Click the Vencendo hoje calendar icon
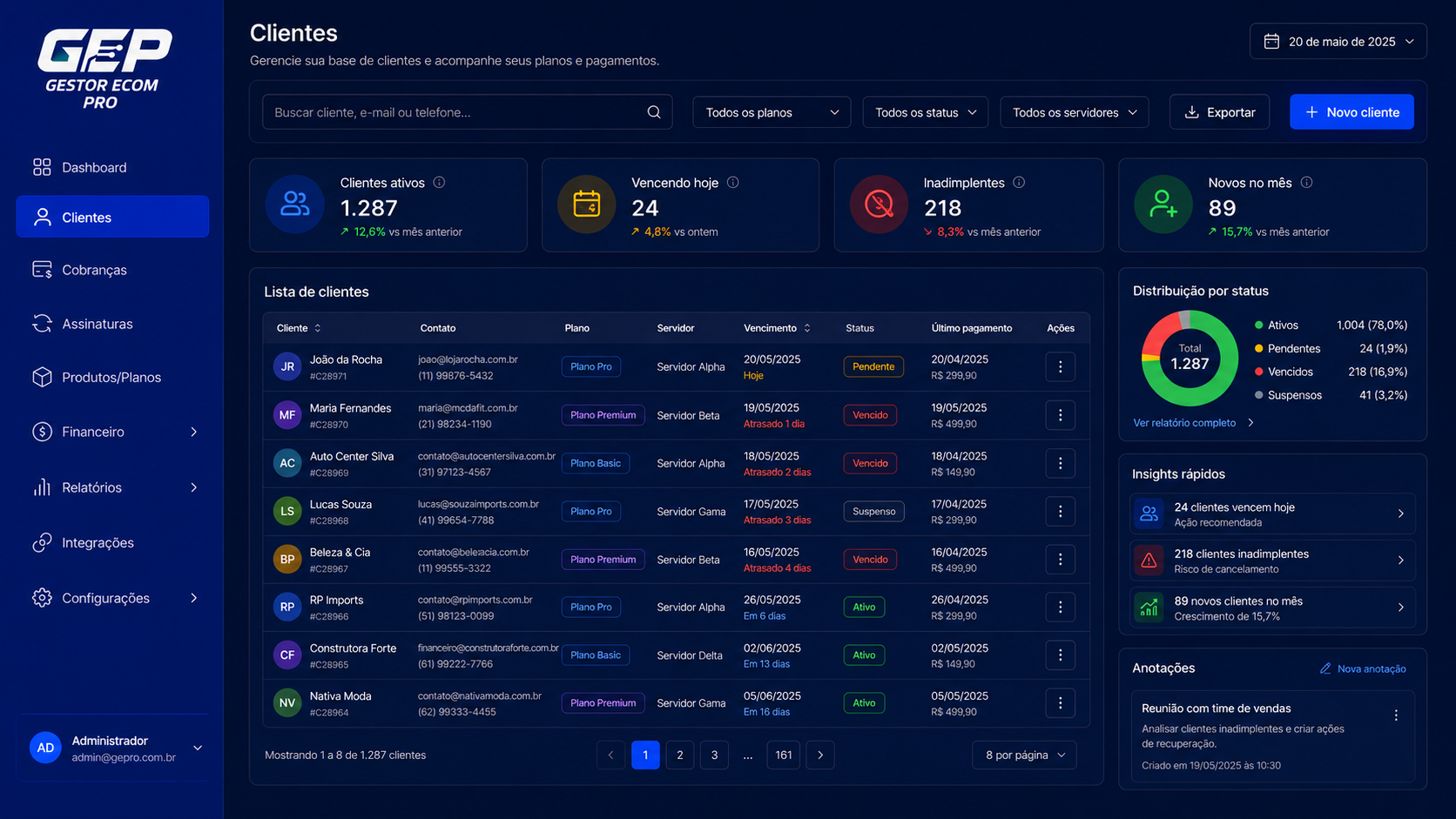The width and height of the screenshot is (1456, 819). pyautogui.click(x=587, y=205)
